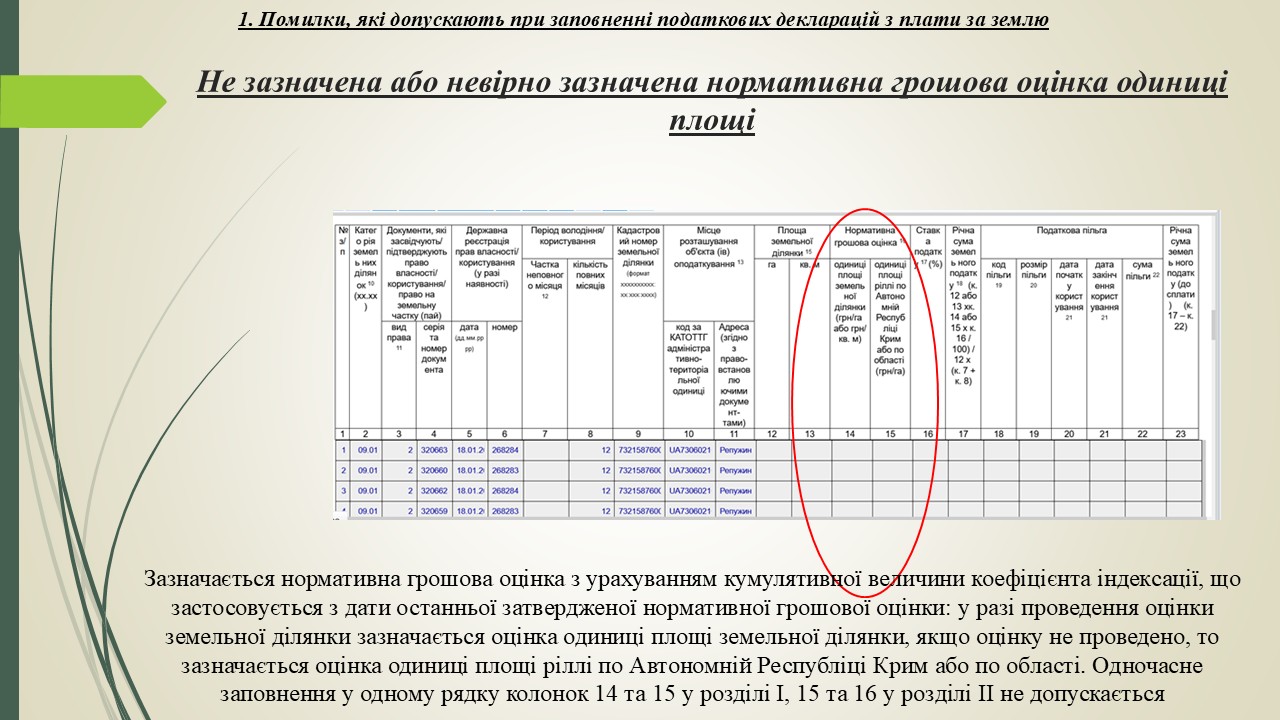Click row 1 category cell '09.01'
Image resolution: width=1280 pixels, height=720 pixels.
coord(367,450)
